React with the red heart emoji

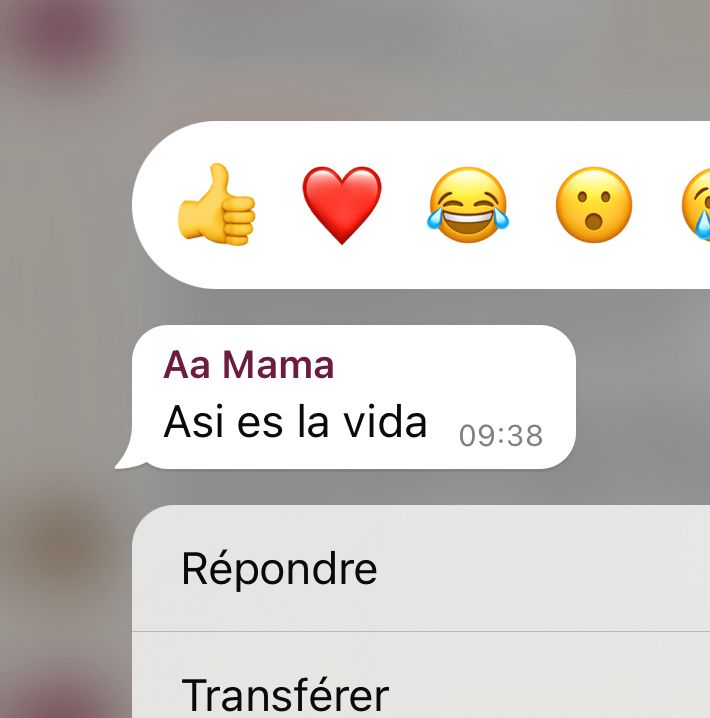[x=341, y=205]
